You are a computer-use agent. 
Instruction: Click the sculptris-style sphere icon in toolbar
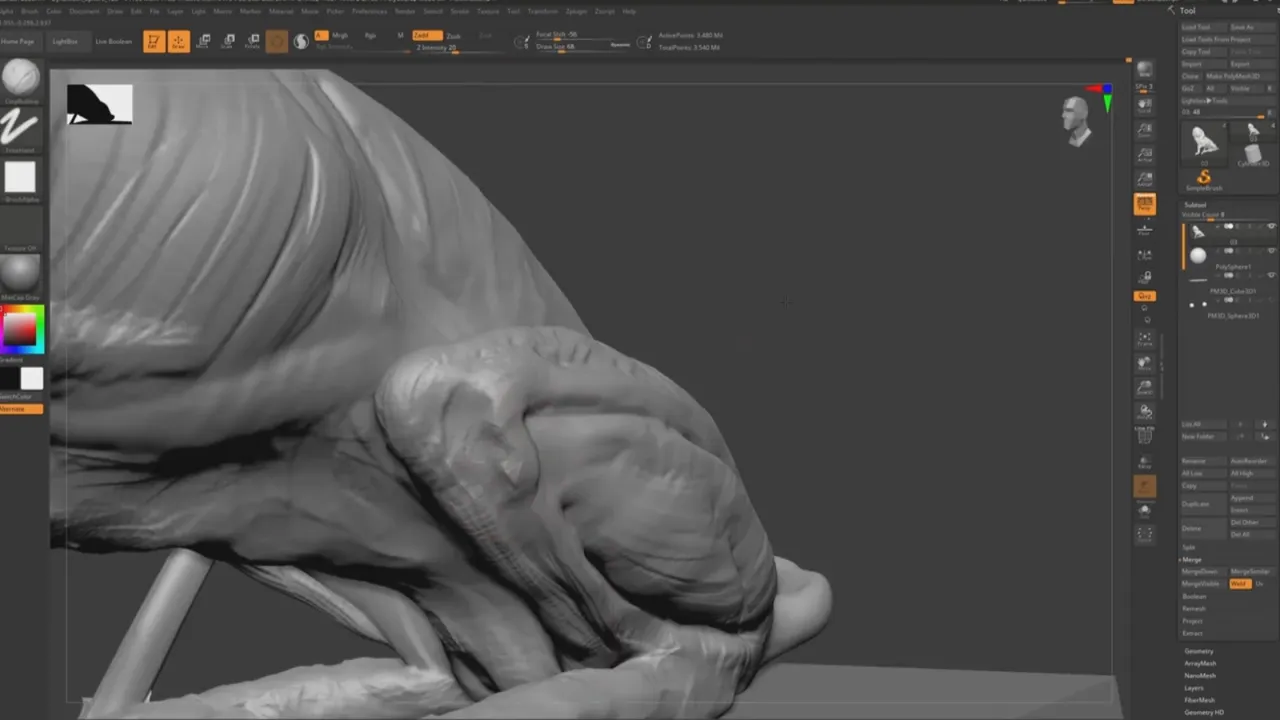301,41
